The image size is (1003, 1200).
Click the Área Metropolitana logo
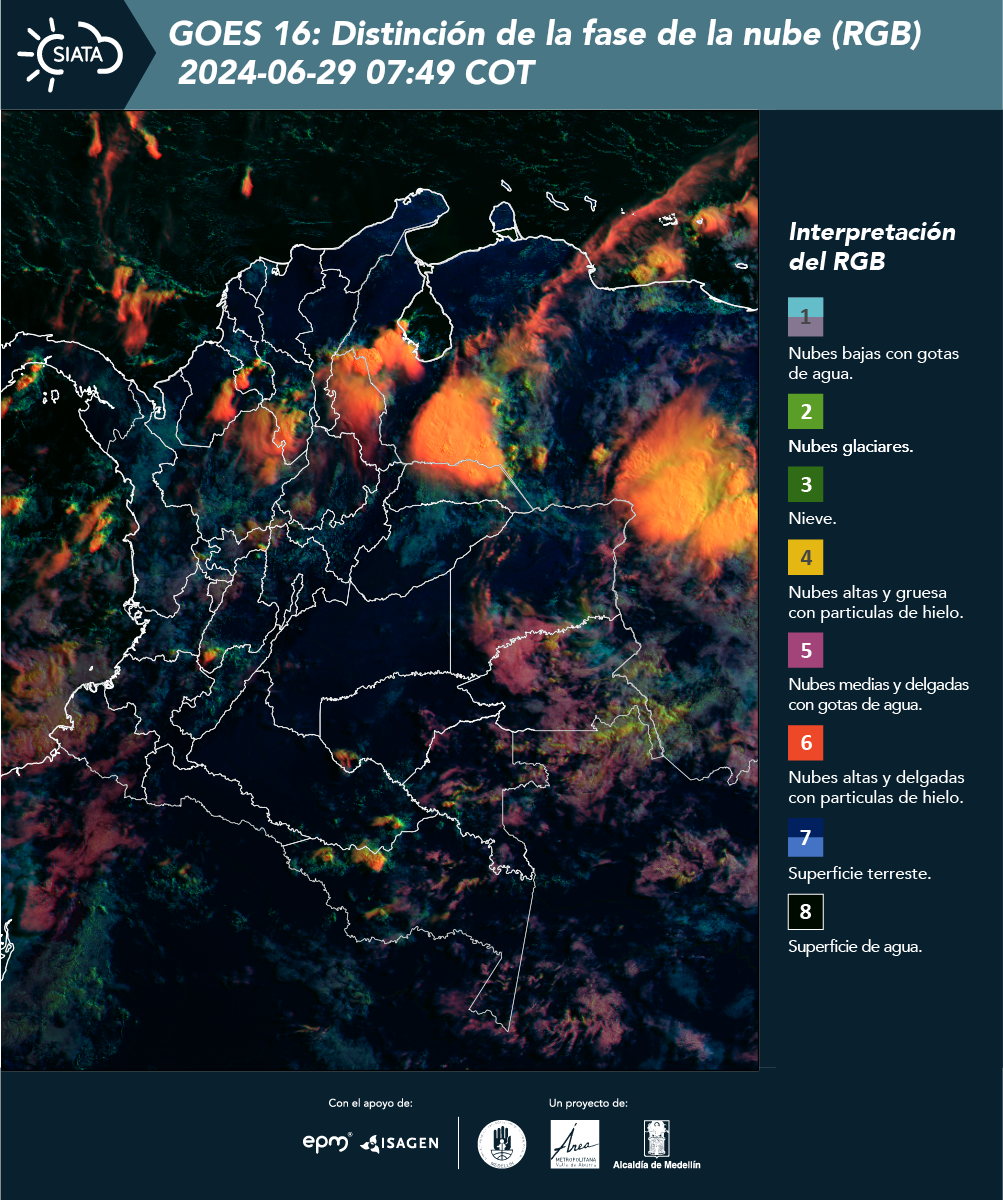pos(575,1143)
